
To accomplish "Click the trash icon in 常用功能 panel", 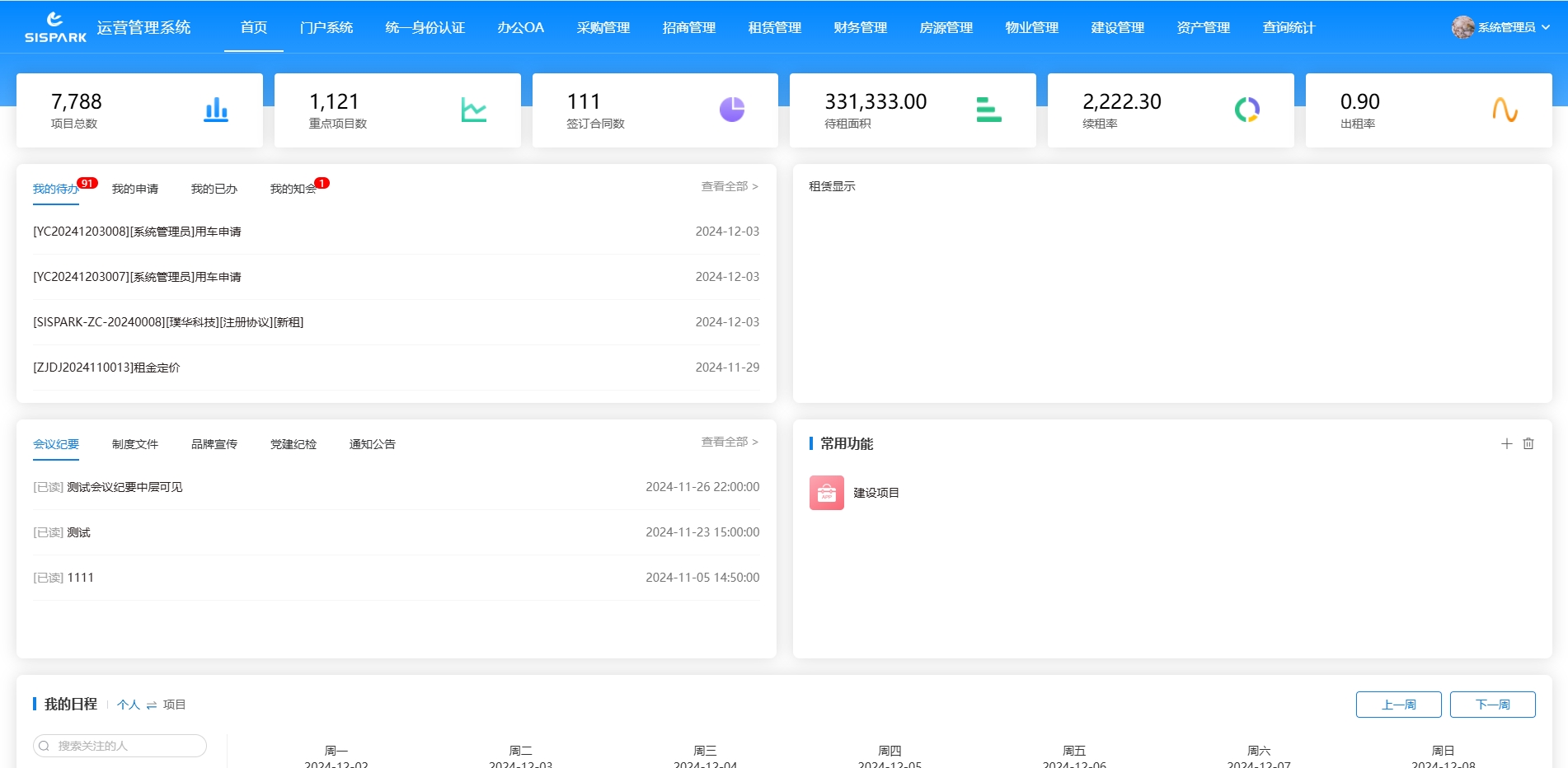I will (1529, 443).
